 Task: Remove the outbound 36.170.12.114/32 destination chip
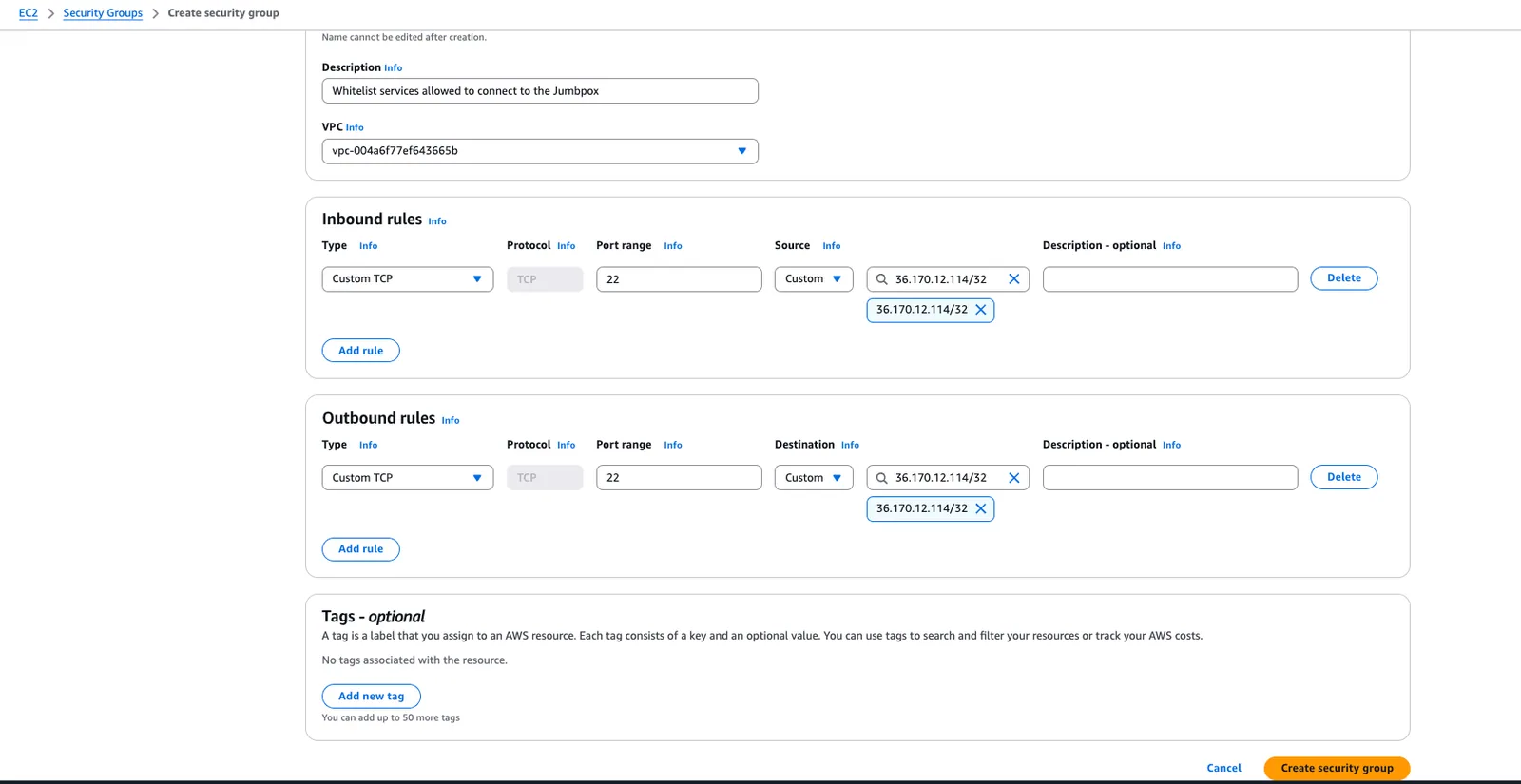point(981,508)
